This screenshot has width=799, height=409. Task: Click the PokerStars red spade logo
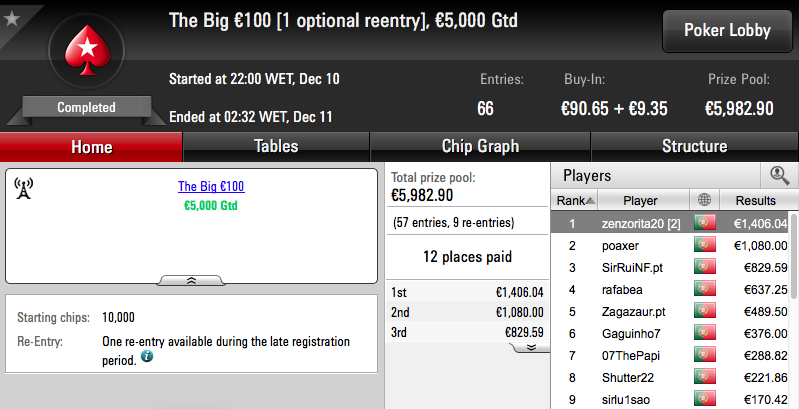click(x=87, y=50)
